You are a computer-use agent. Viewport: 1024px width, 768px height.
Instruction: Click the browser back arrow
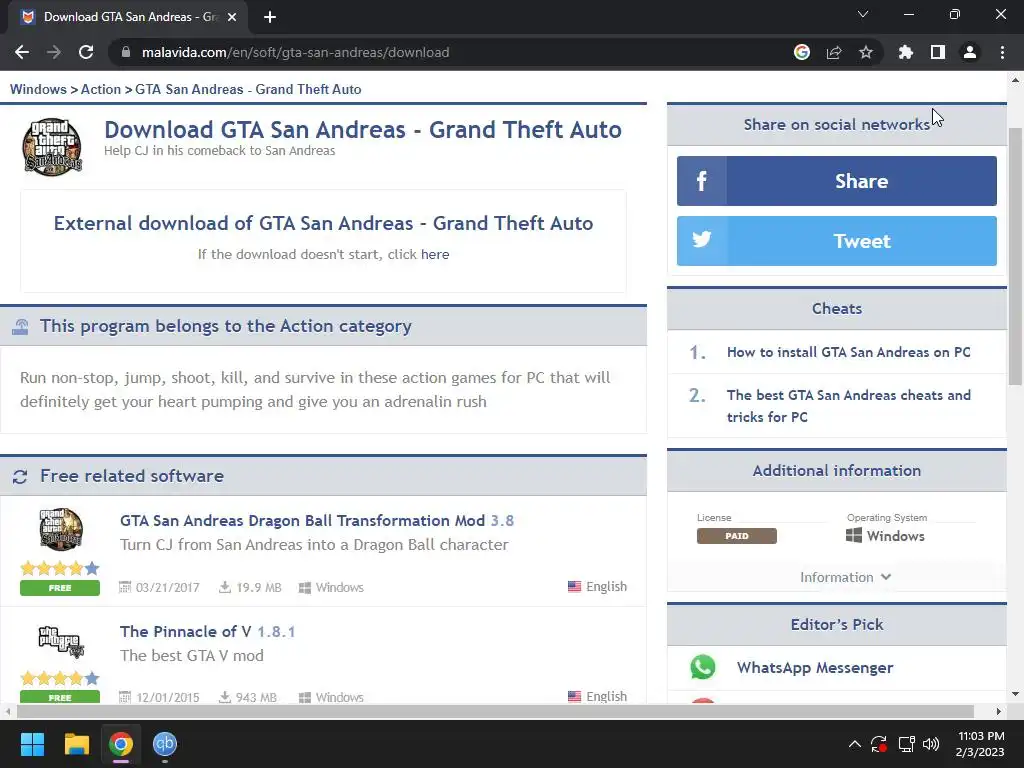coord(22,52)
